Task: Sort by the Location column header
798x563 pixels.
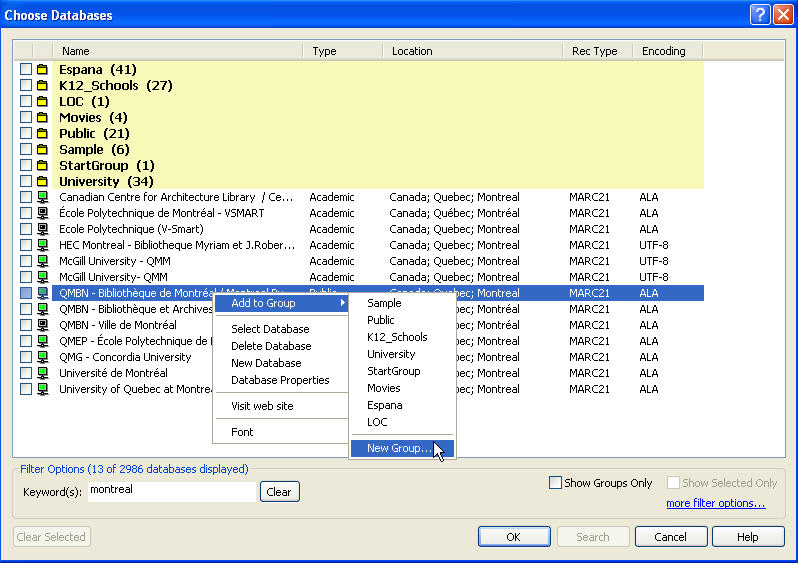Action: 472,51
